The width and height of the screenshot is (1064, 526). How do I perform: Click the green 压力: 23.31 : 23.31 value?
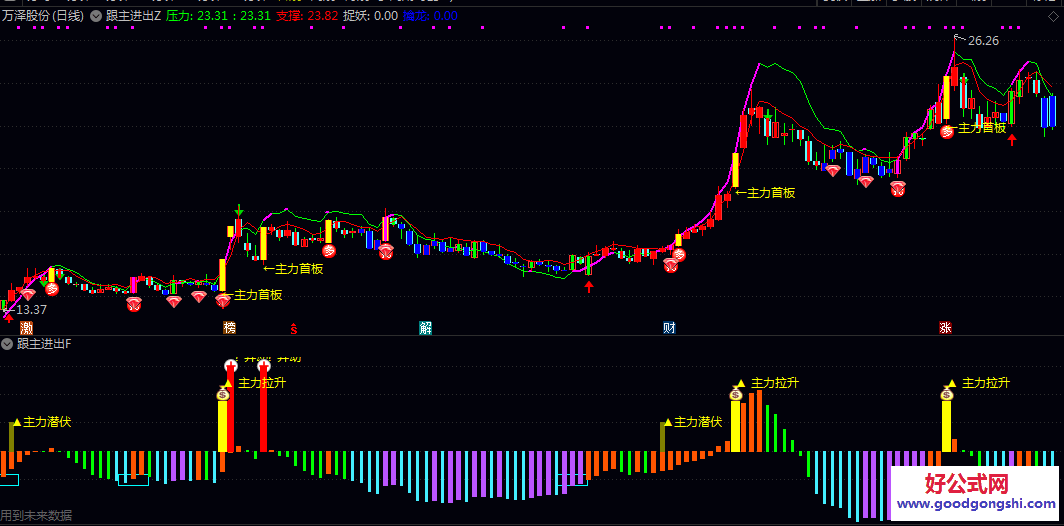click(x=218, y=16)
